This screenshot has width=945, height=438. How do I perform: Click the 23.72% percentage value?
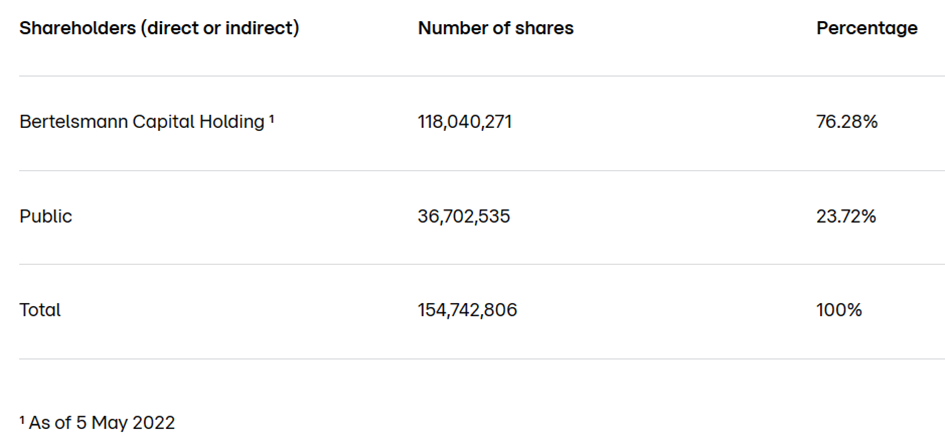[x=846, y=216]
